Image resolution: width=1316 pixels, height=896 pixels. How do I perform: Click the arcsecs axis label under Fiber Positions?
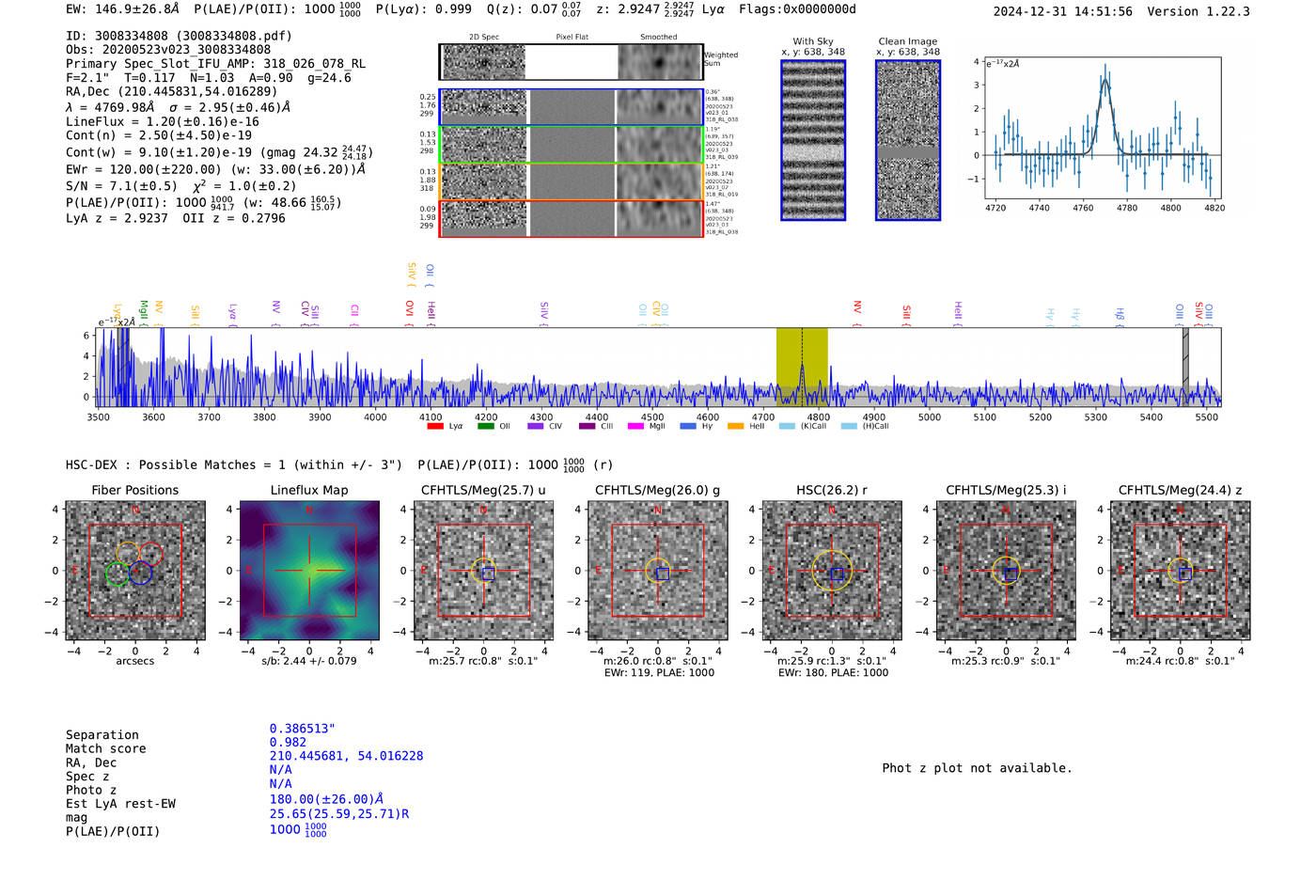(135, 661)
